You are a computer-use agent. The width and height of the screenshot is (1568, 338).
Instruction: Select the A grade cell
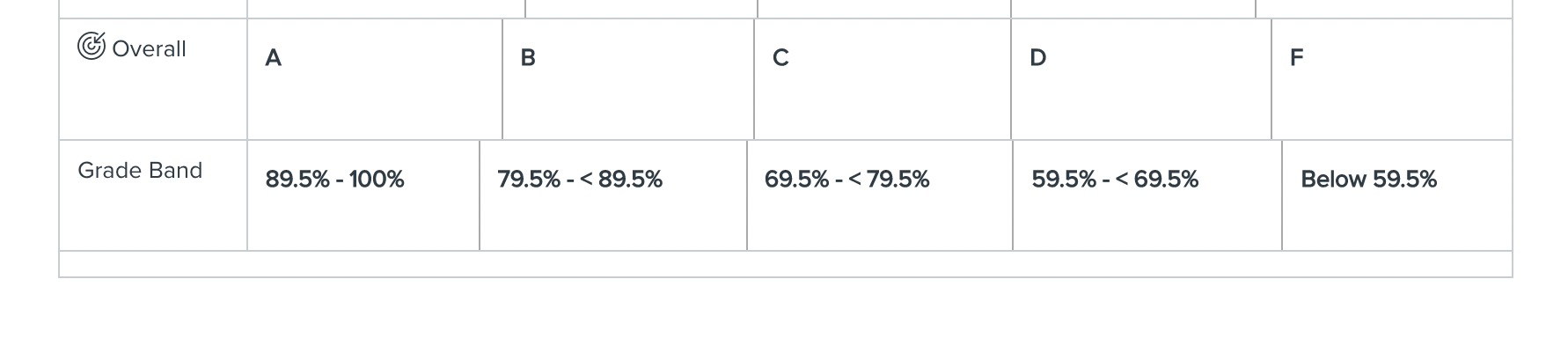[x=375, y=79]
